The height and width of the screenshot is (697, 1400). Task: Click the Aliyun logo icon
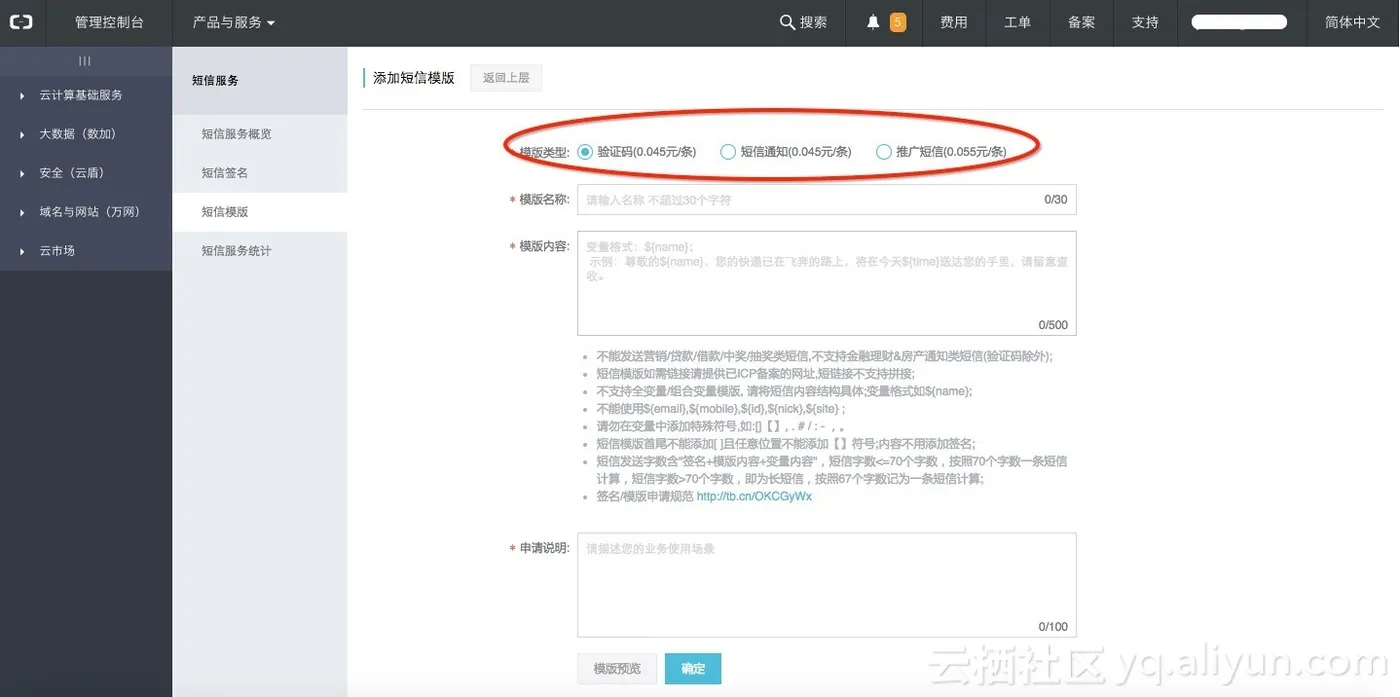21,22
